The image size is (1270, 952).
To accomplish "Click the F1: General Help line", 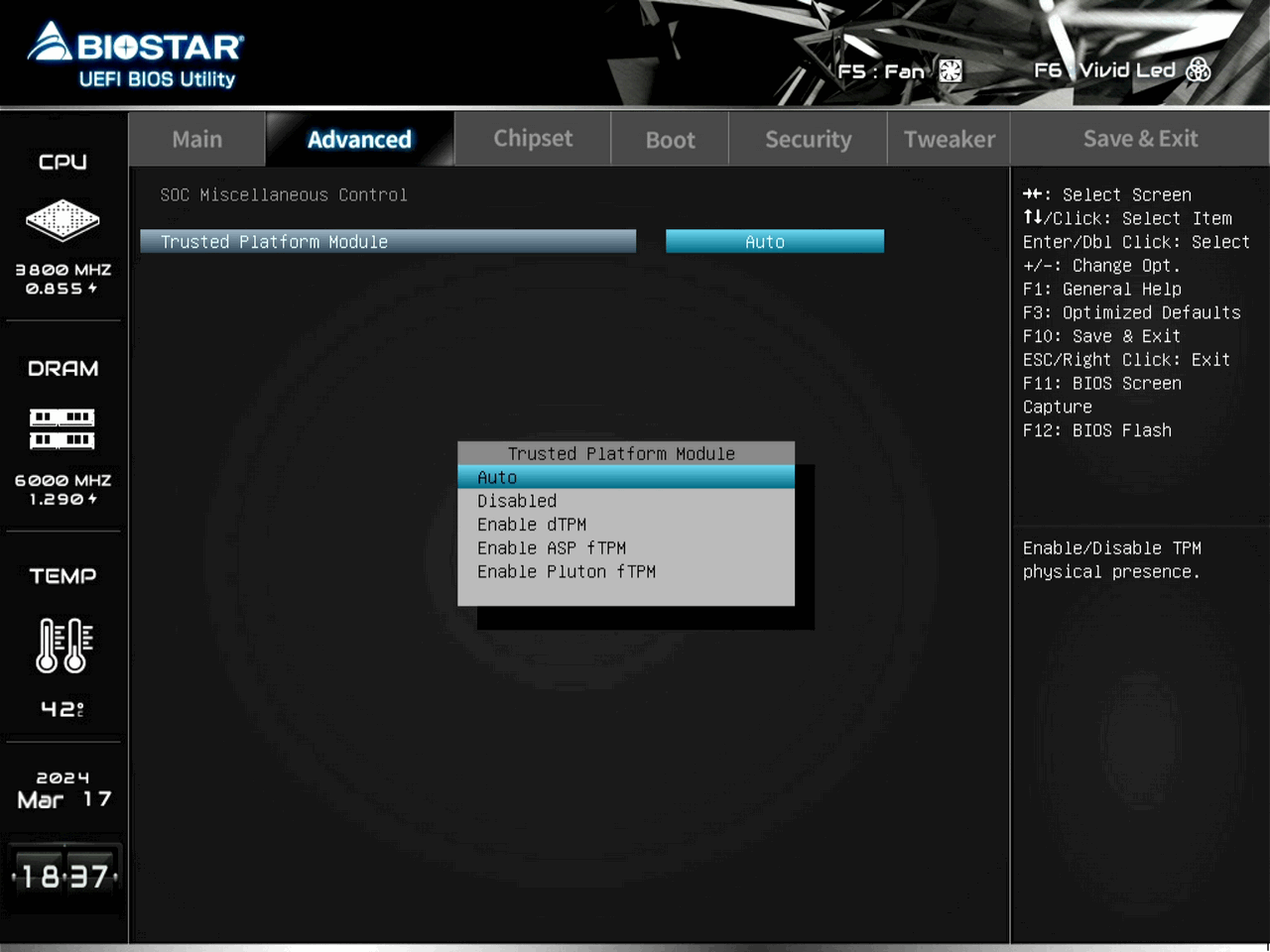I will [1102, 290].
